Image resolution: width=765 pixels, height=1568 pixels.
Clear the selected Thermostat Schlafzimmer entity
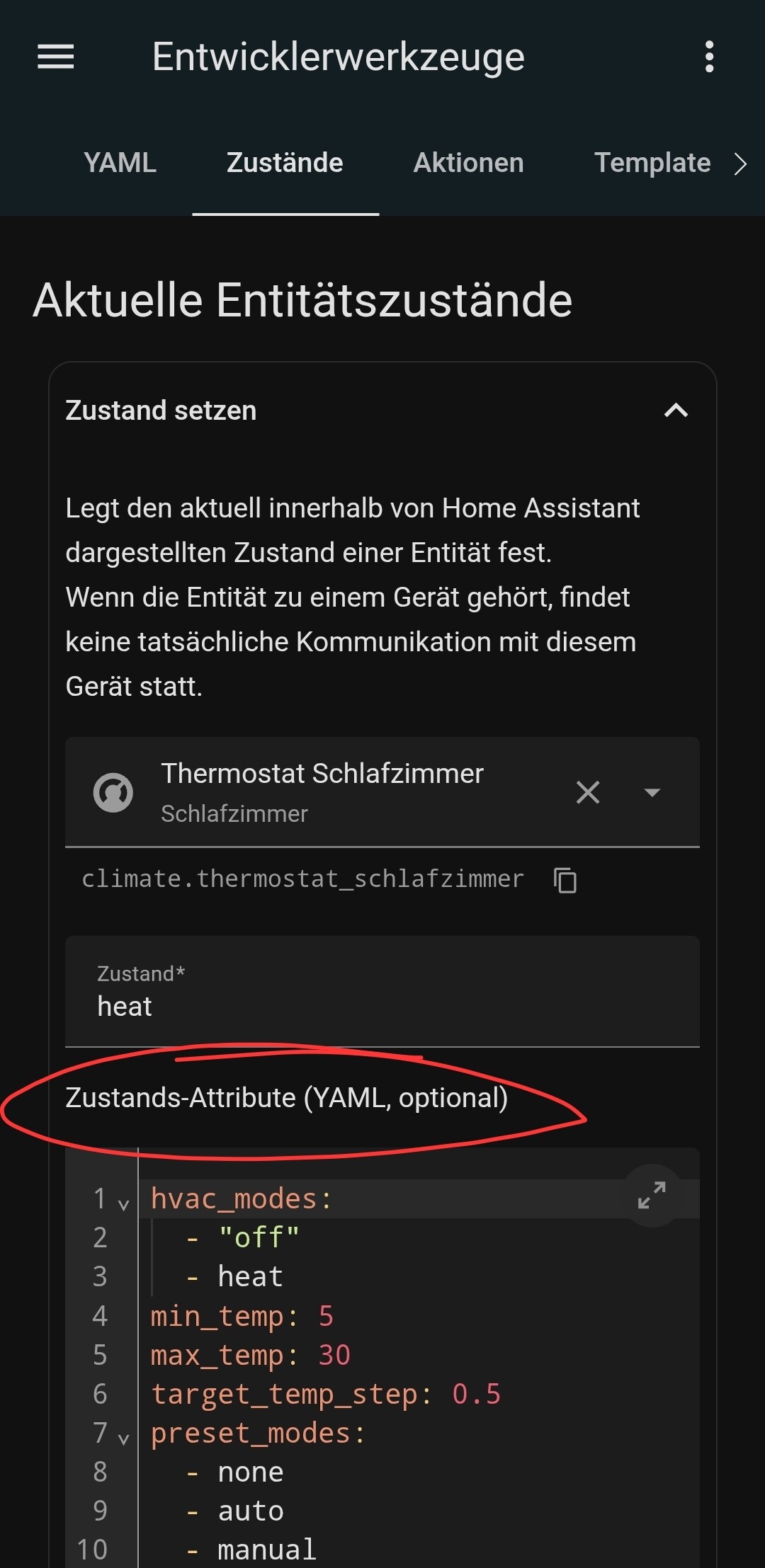588,792
